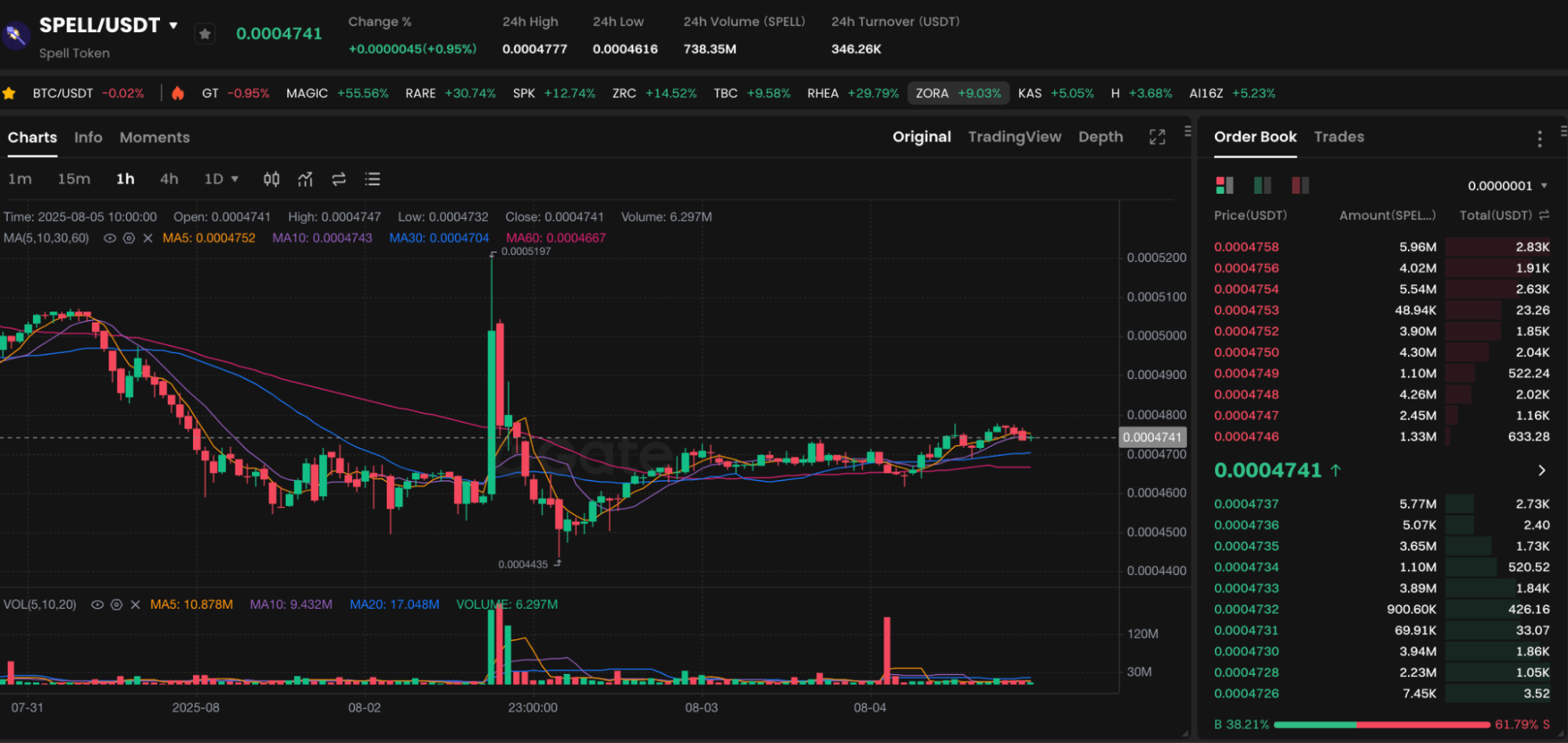1568x743 pixels.
Task: Select bid price 0.0004732
Action: point(1246,609)
